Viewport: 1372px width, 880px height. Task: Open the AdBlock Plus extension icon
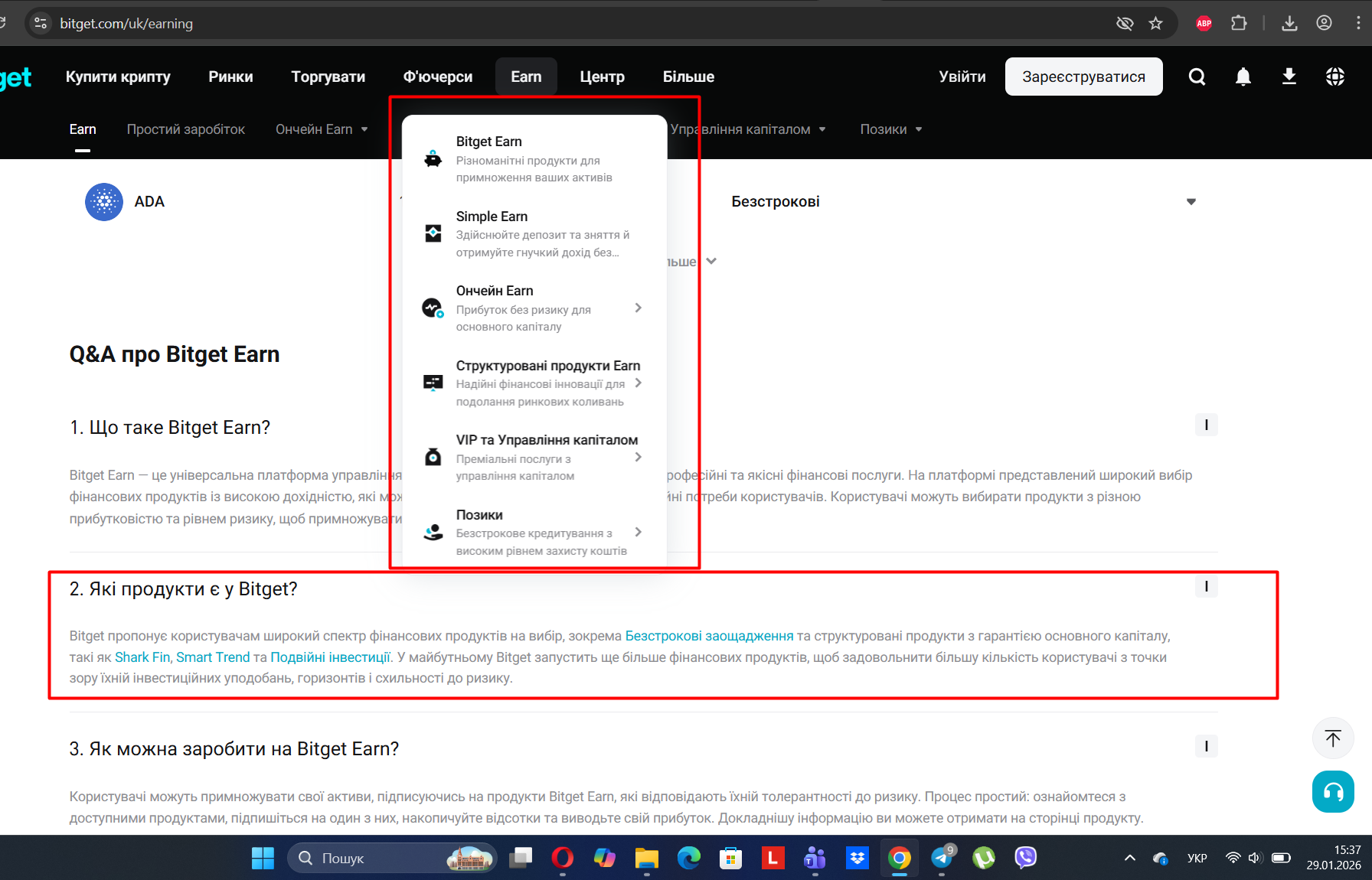coord(1204,23)
